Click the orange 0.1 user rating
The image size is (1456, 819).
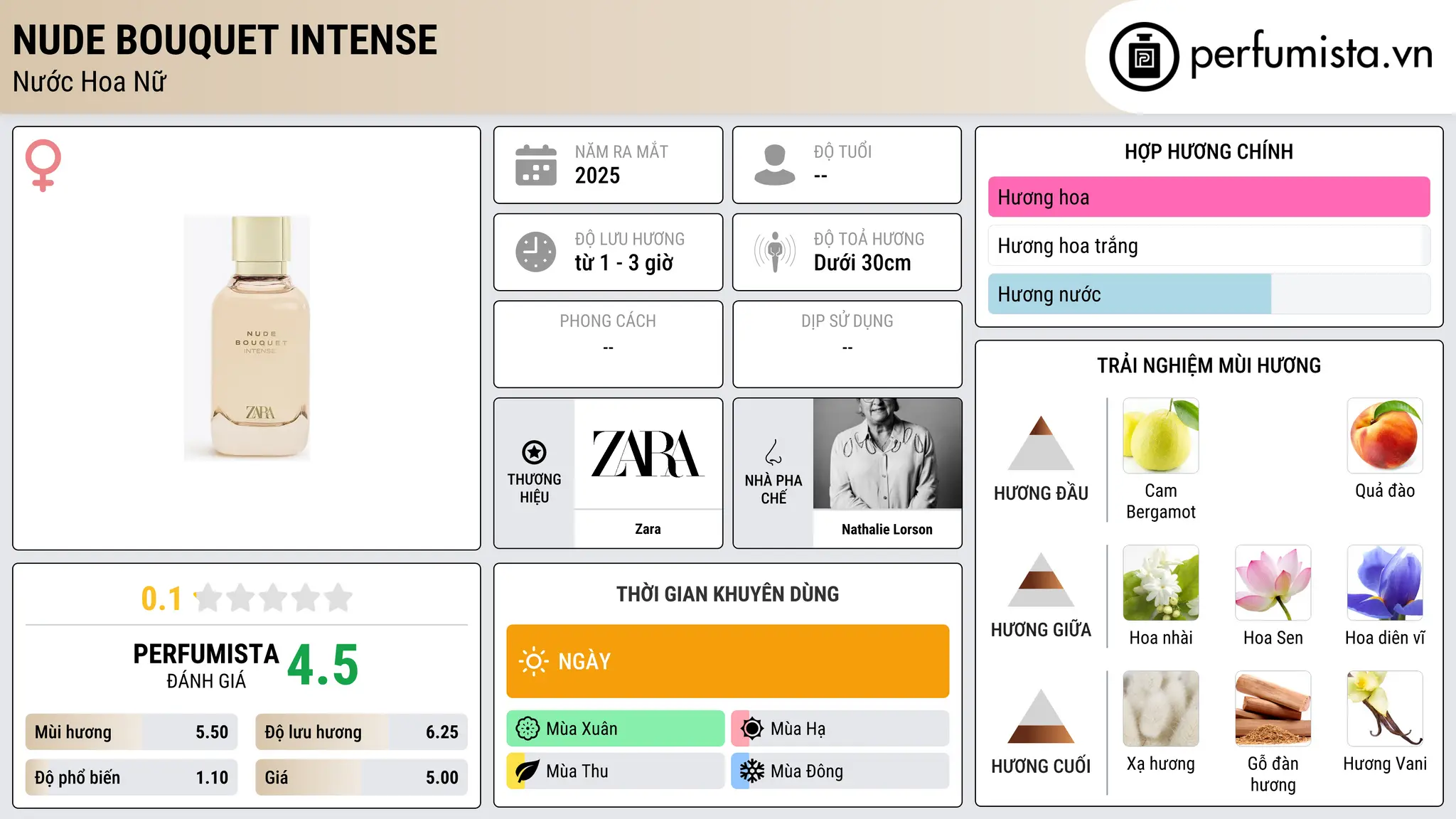(161, 599)
